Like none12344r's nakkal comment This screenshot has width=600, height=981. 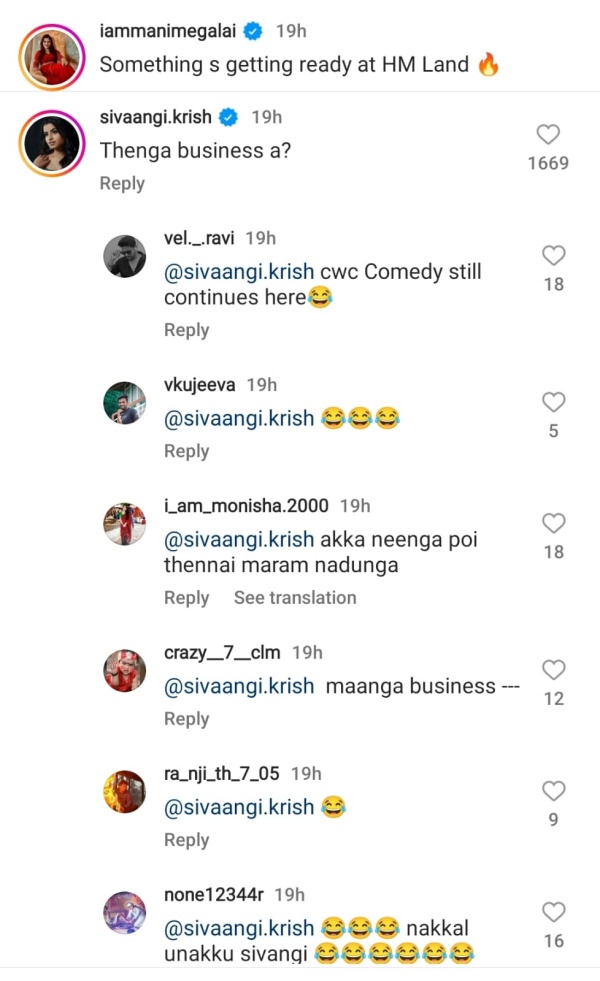click(x=553, y=912)
